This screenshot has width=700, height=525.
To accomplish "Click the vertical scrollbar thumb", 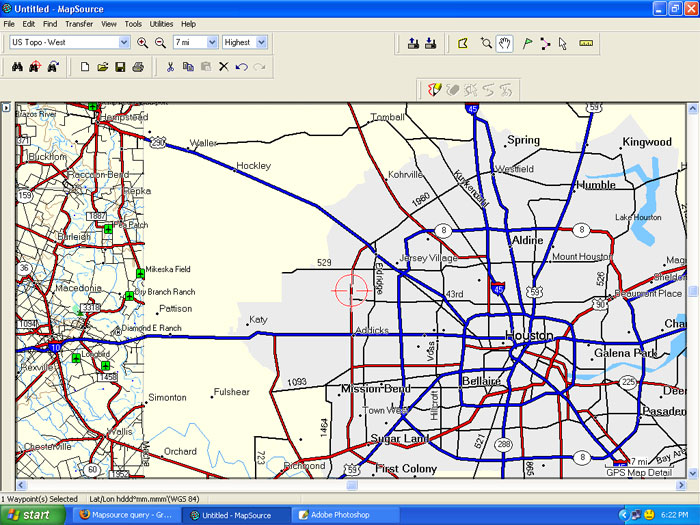I will (693, 291).
